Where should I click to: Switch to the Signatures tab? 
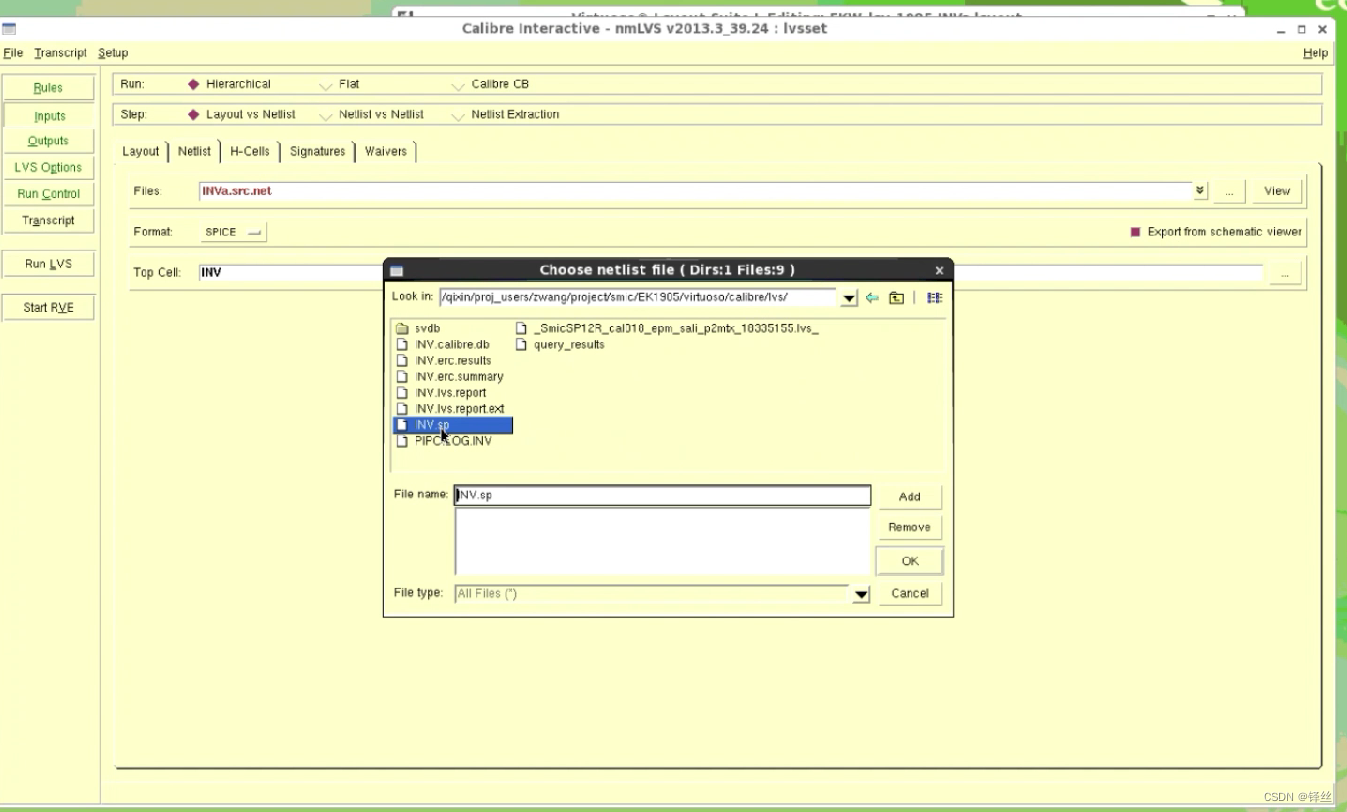pos(317,151)
